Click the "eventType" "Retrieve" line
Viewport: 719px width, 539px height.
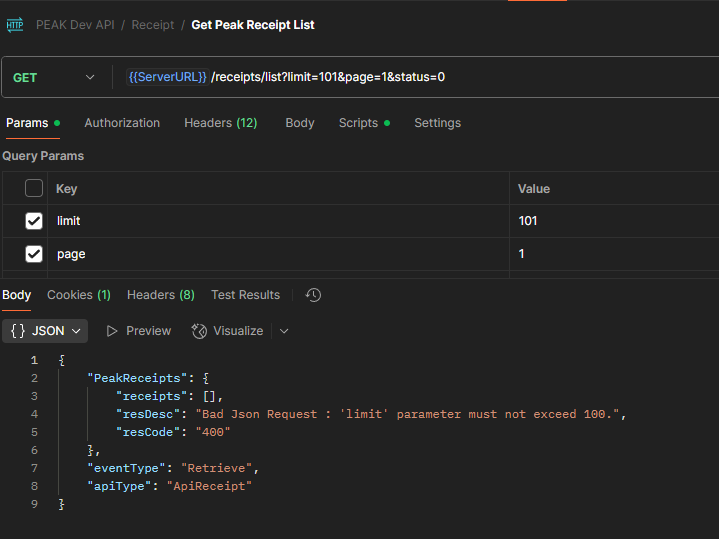pos(173,468)
